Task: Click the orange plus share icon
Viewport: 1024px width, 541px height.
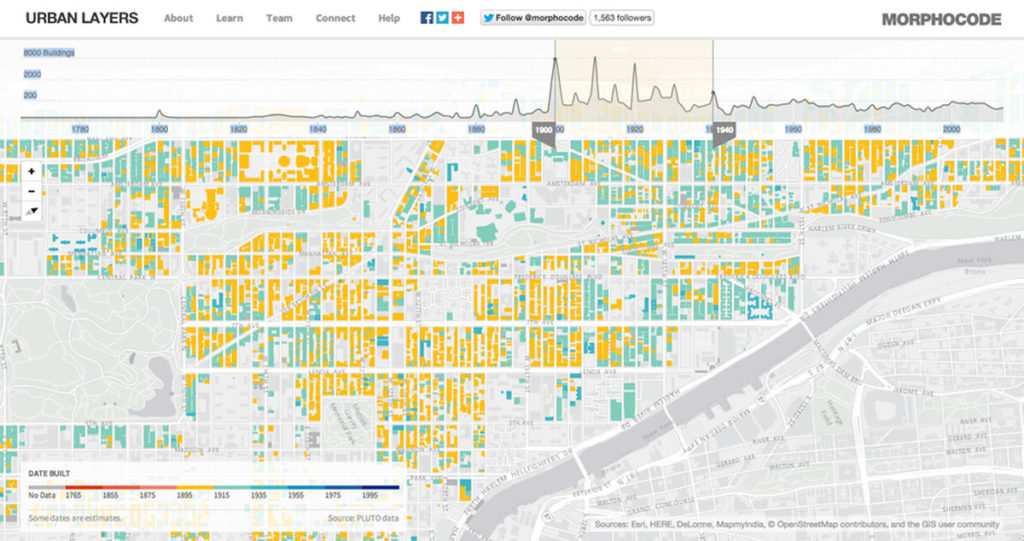Action: [x=457, y=18]
